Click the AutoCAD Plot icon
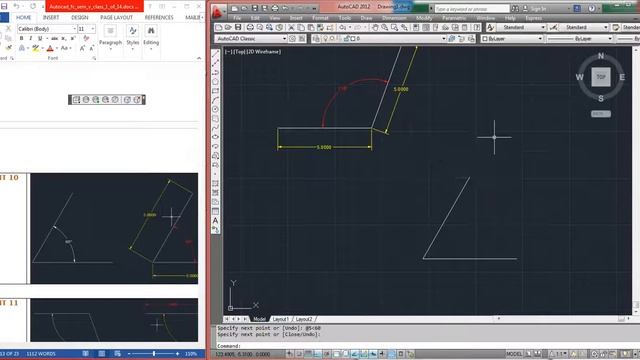This screenshot has height=360, width=640. [x=250, y=27]
